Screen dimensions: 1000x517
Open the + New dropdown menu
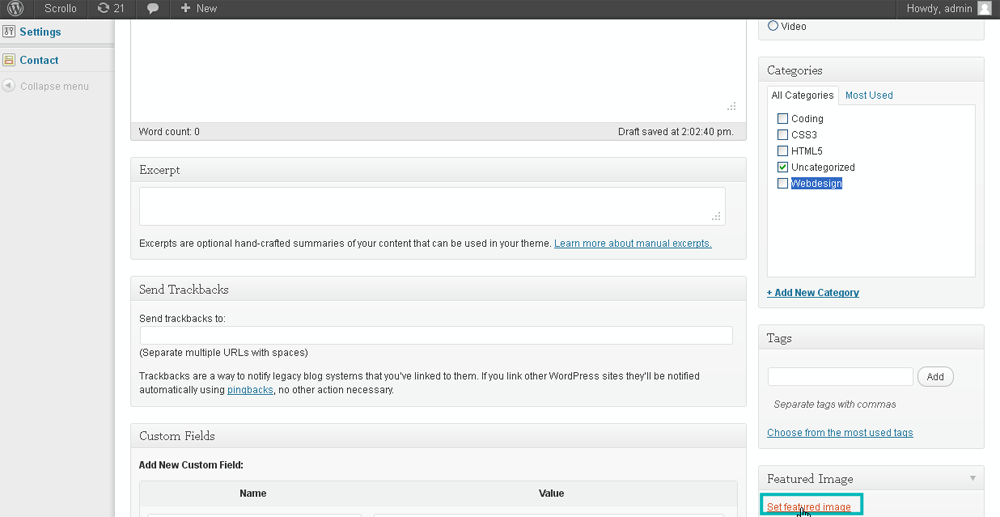(x=199, y=9)
